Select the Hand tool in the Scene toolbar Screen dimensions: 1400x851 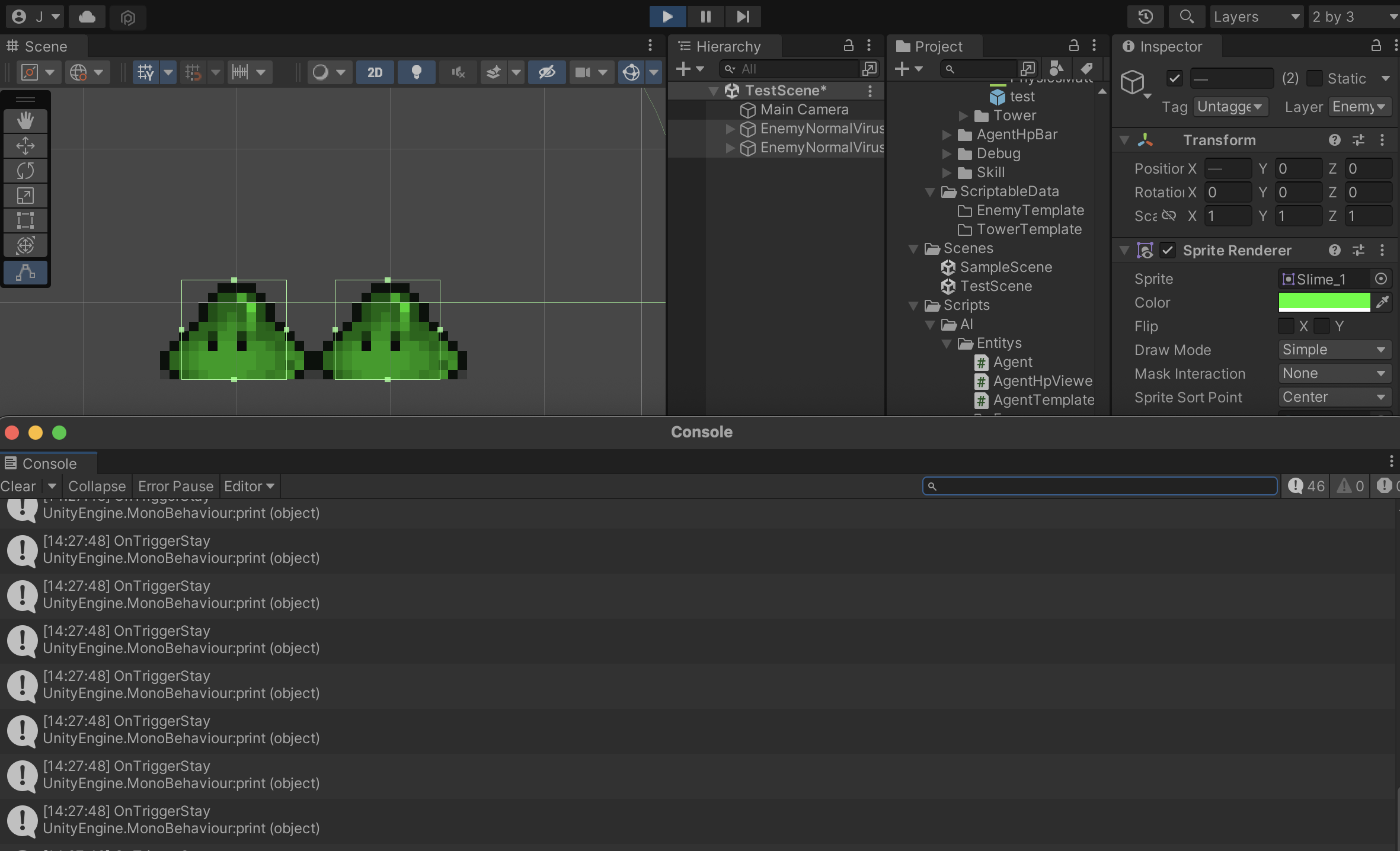click(x=25, y=120)
